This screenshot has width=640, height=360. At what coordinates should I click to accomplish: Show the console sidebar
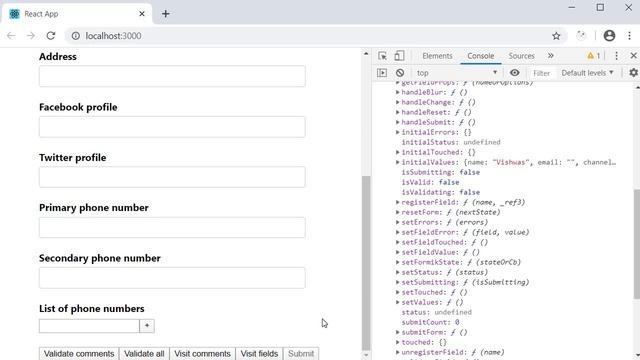382,73
